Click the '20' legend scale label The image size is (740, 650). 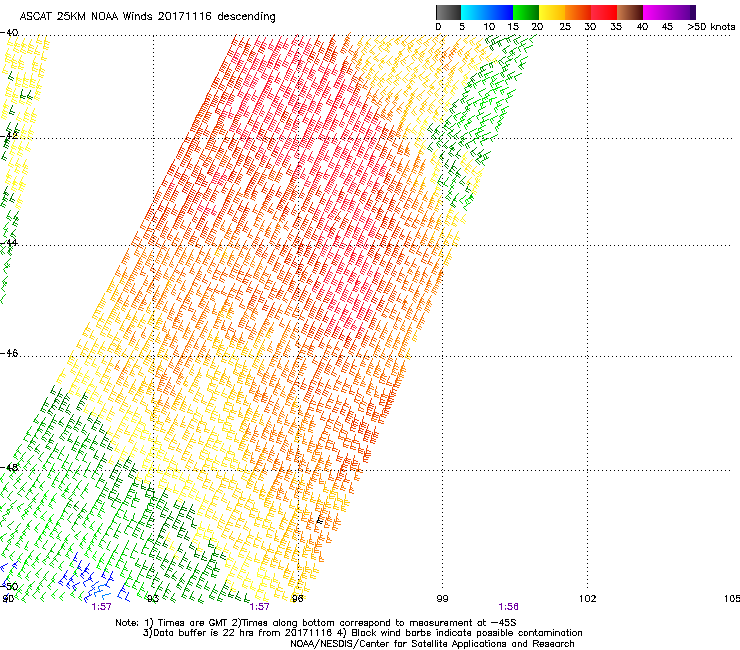click(537, 27)
